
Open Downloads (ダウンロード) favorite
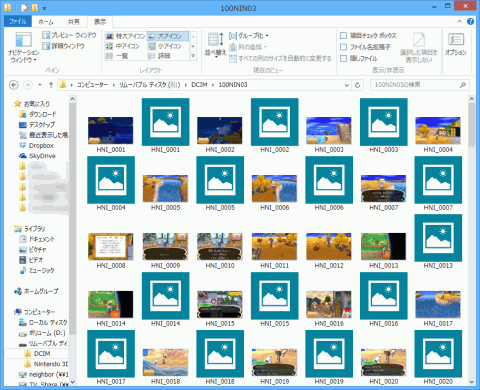coord(38,114)
